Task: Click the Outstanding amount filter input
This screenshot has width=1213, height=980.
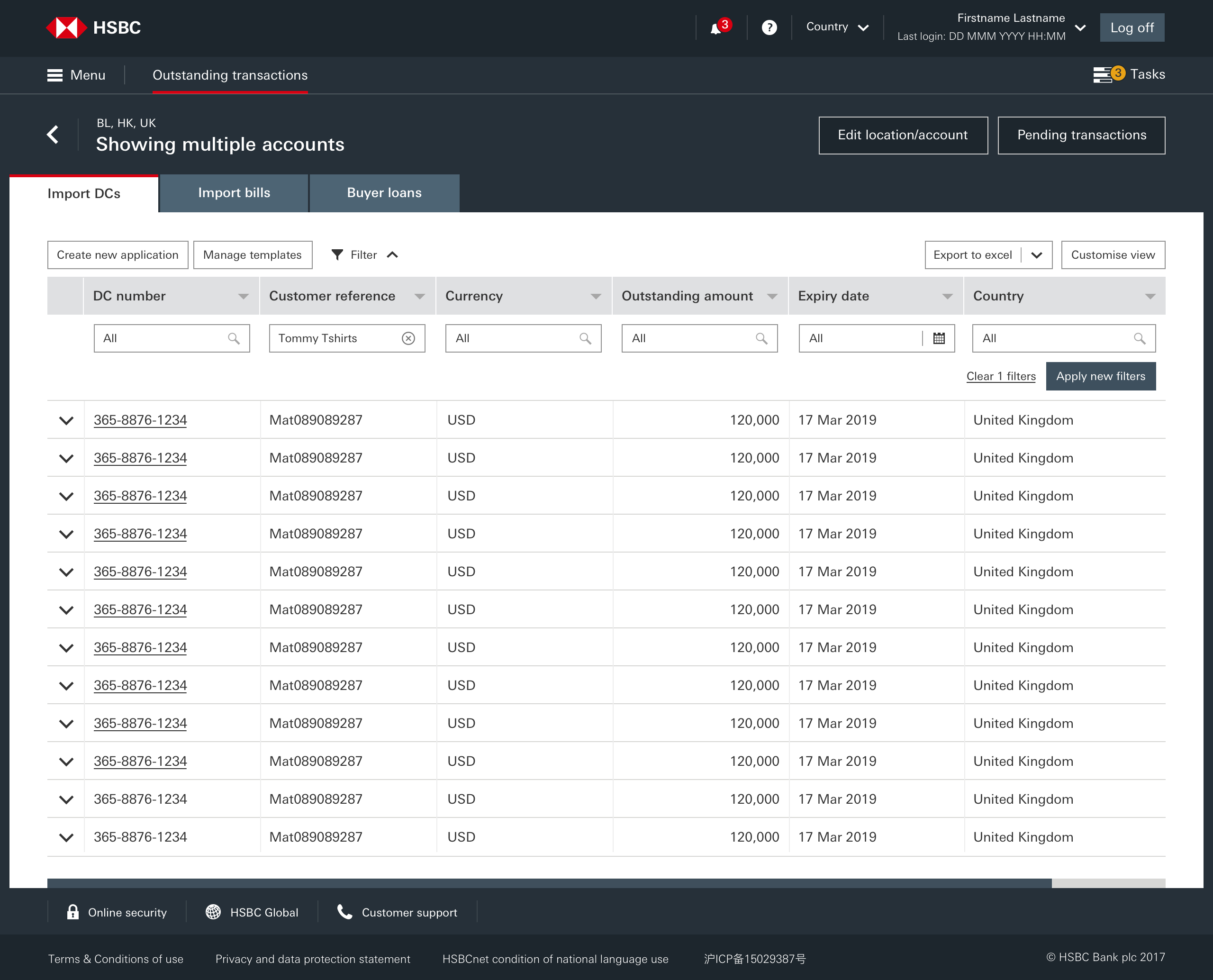Action: click(x=699, y=338)
